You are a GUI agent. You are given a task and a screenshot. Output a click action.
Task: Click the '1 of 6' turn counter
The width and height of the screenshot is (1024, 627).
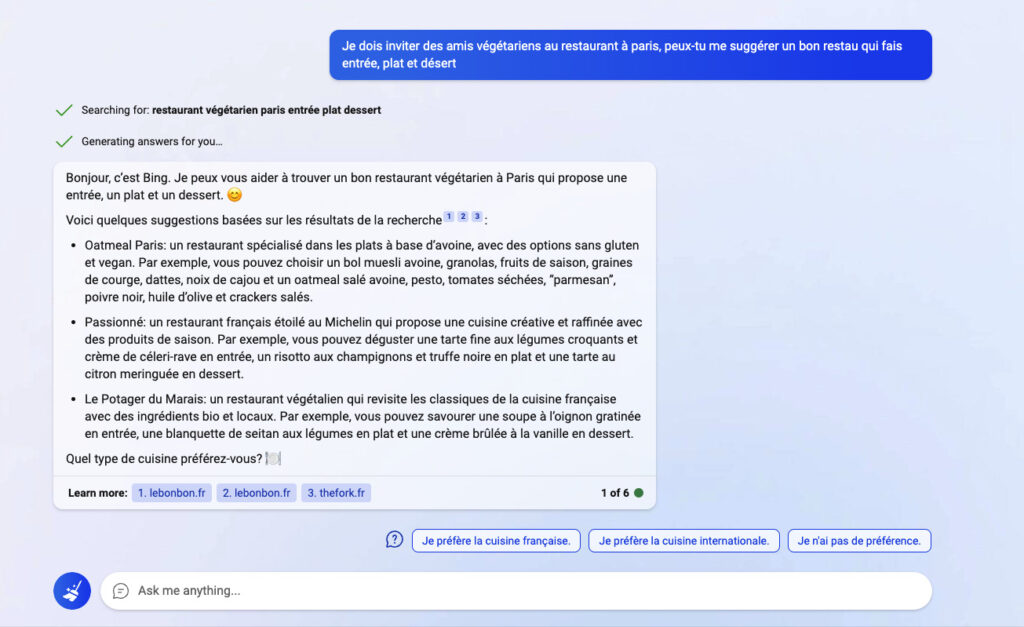615,493
